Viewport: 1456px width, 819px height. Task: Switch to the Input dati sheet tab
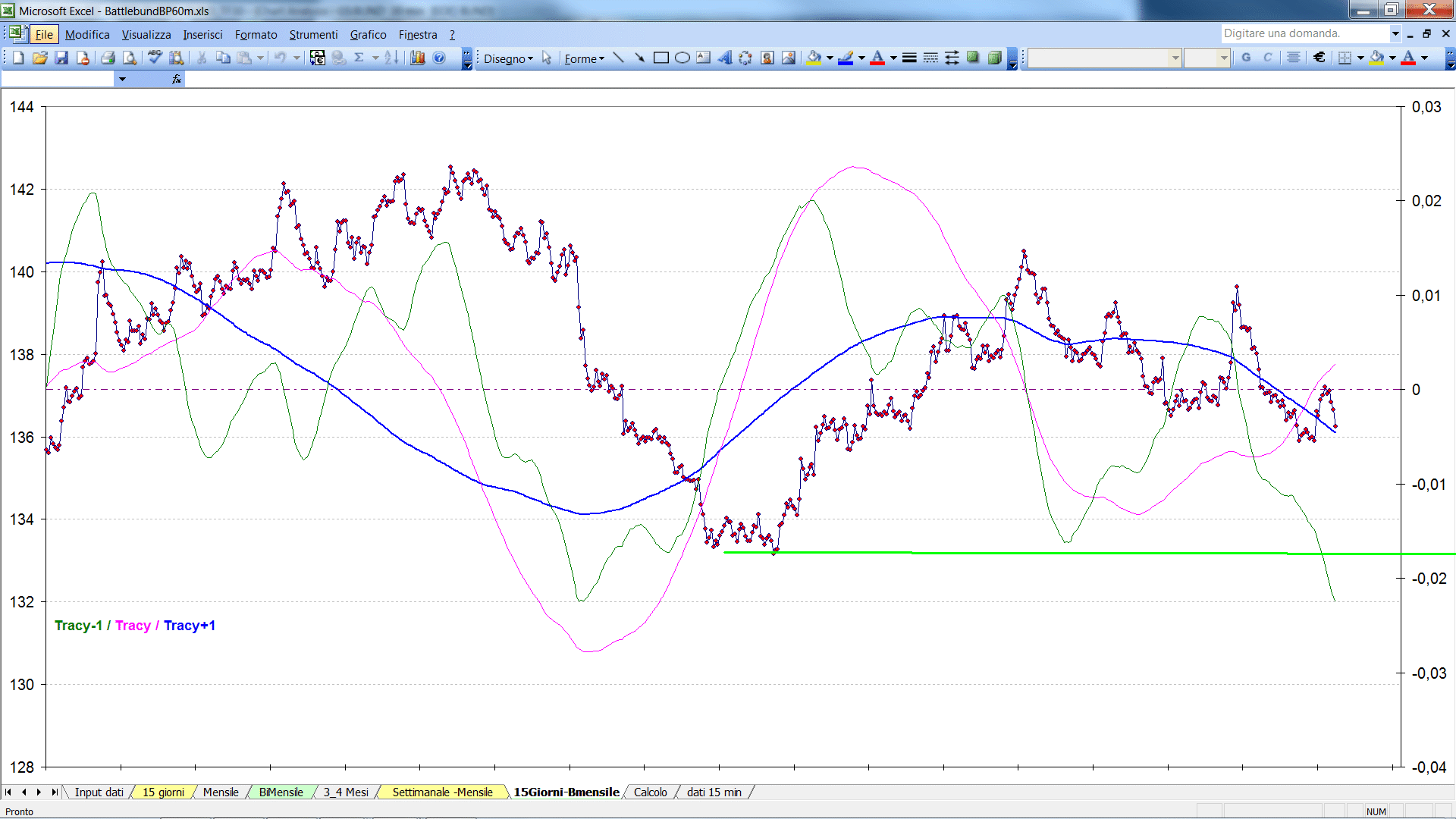click(x=99, y=792)
